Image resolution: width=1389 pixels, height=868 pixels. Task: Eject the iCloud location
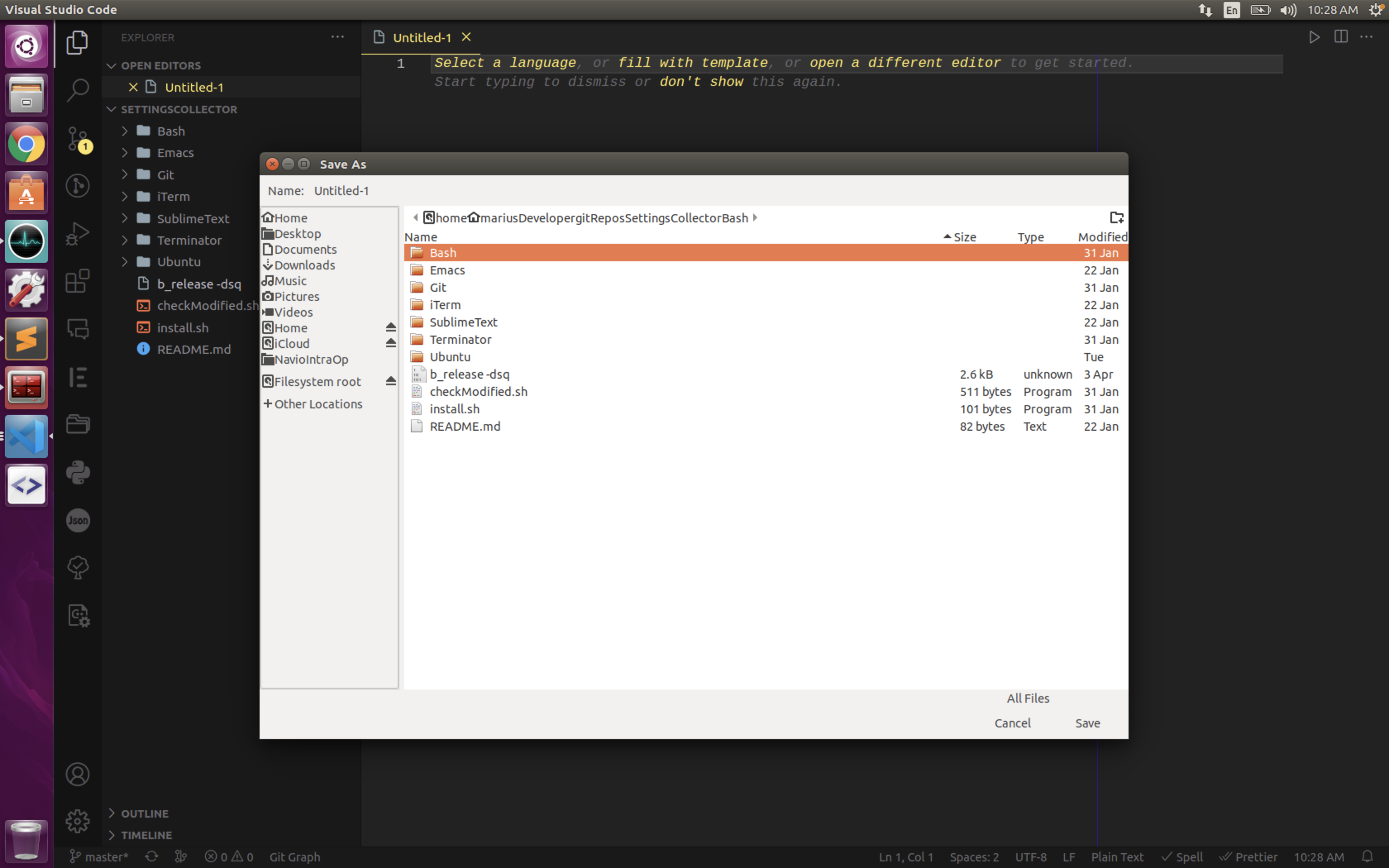click(390, 343)
